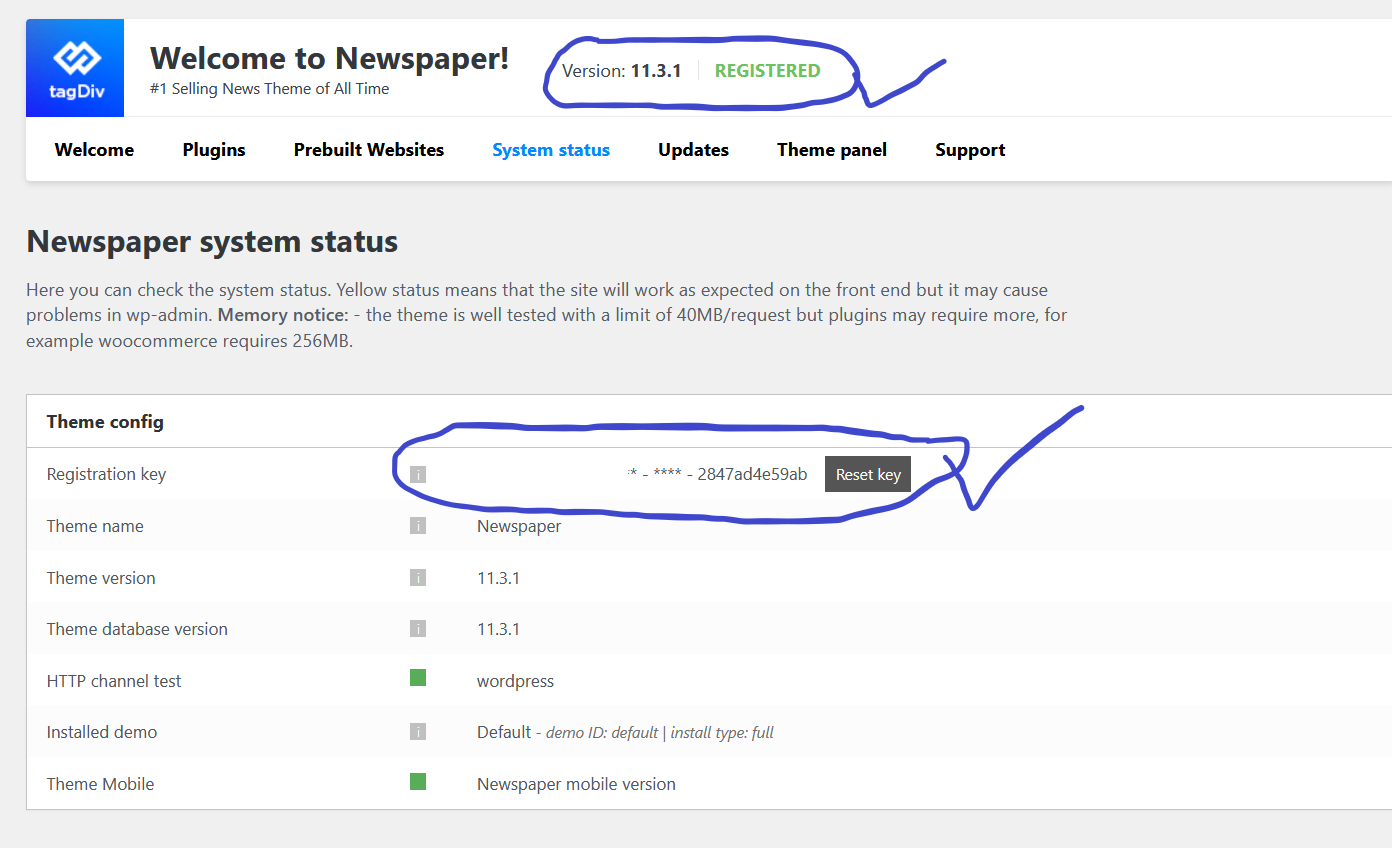
Task: Click the Theme version value 11.3.1
Action: 498,578
